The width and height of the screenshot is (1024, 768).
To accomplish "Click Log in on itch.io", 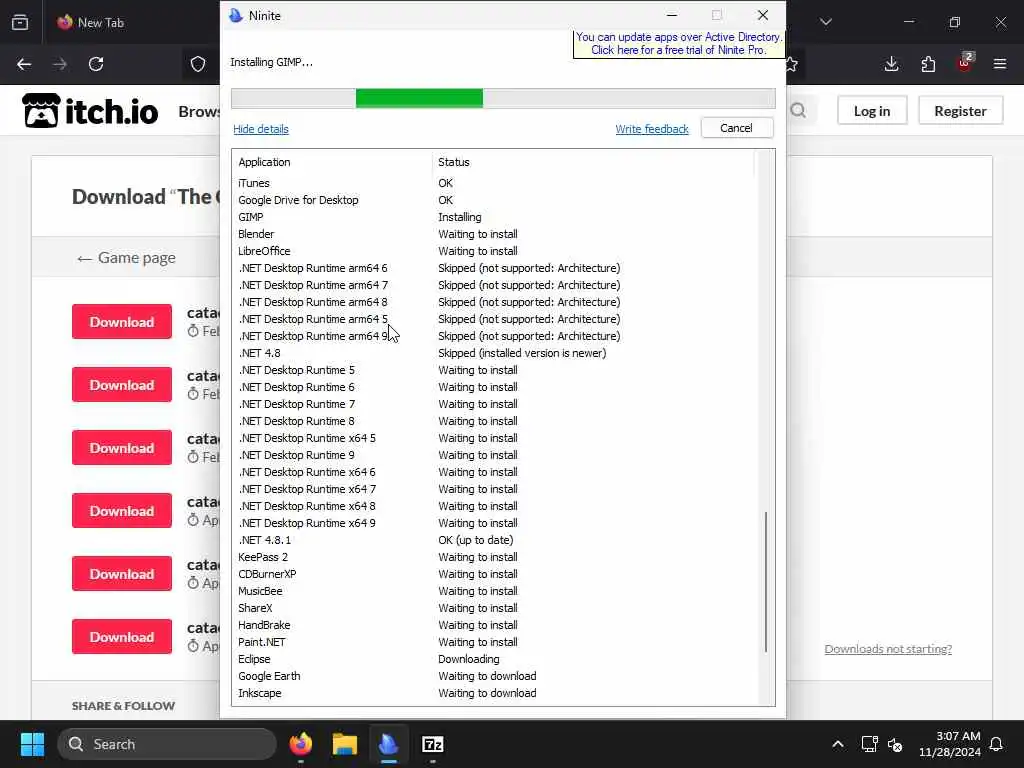I will click(x=872, y=111).
